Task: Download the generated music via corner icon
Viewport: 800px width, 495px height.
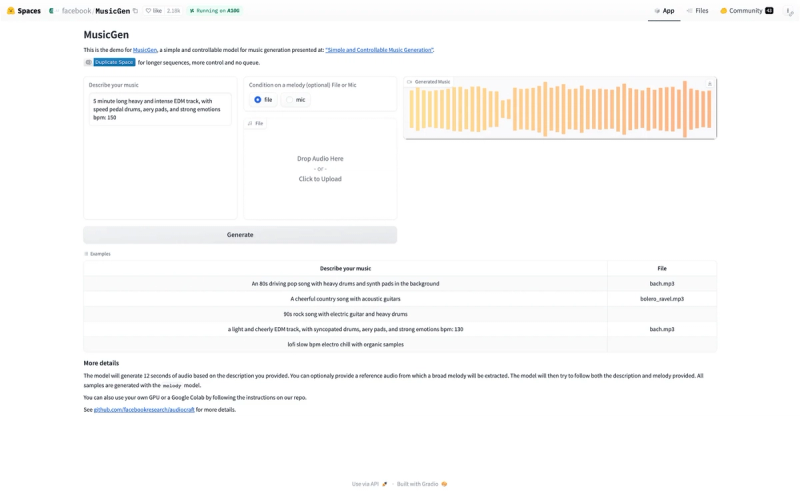Action: (x=709, y=84)
